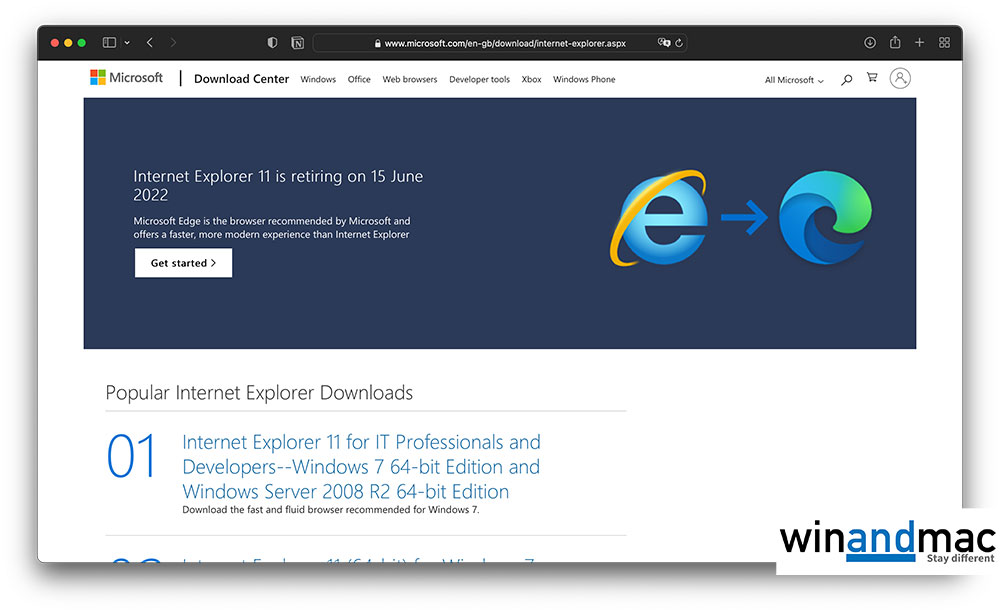Open the Windows menu item
Screen dimensions: 1000x612
[318, 80]
